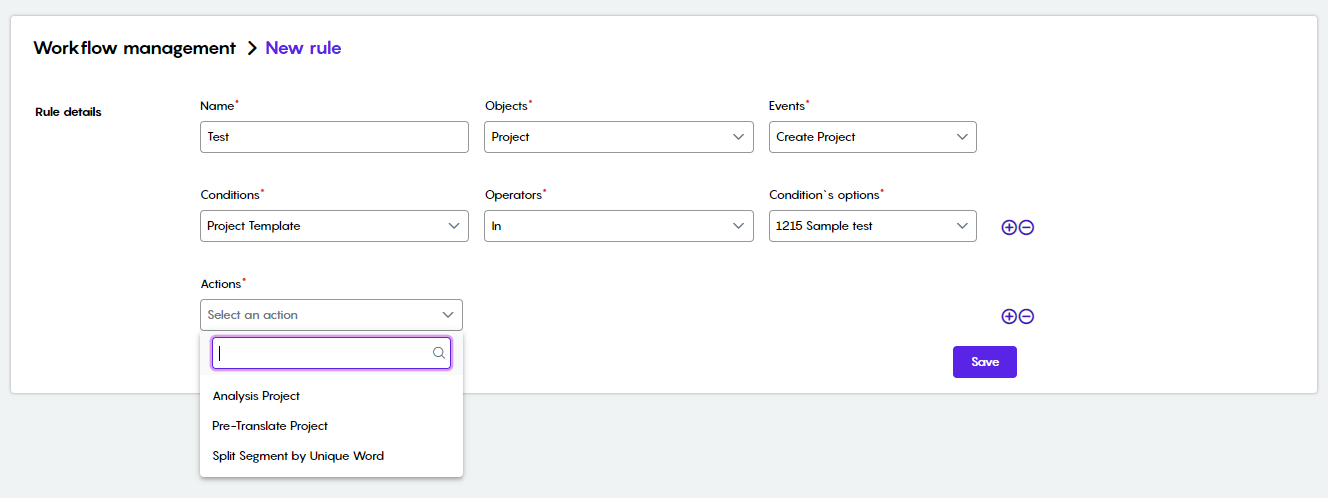Open the Objects dropdown showing Project
1328x498 pixels.
point(619,137)
